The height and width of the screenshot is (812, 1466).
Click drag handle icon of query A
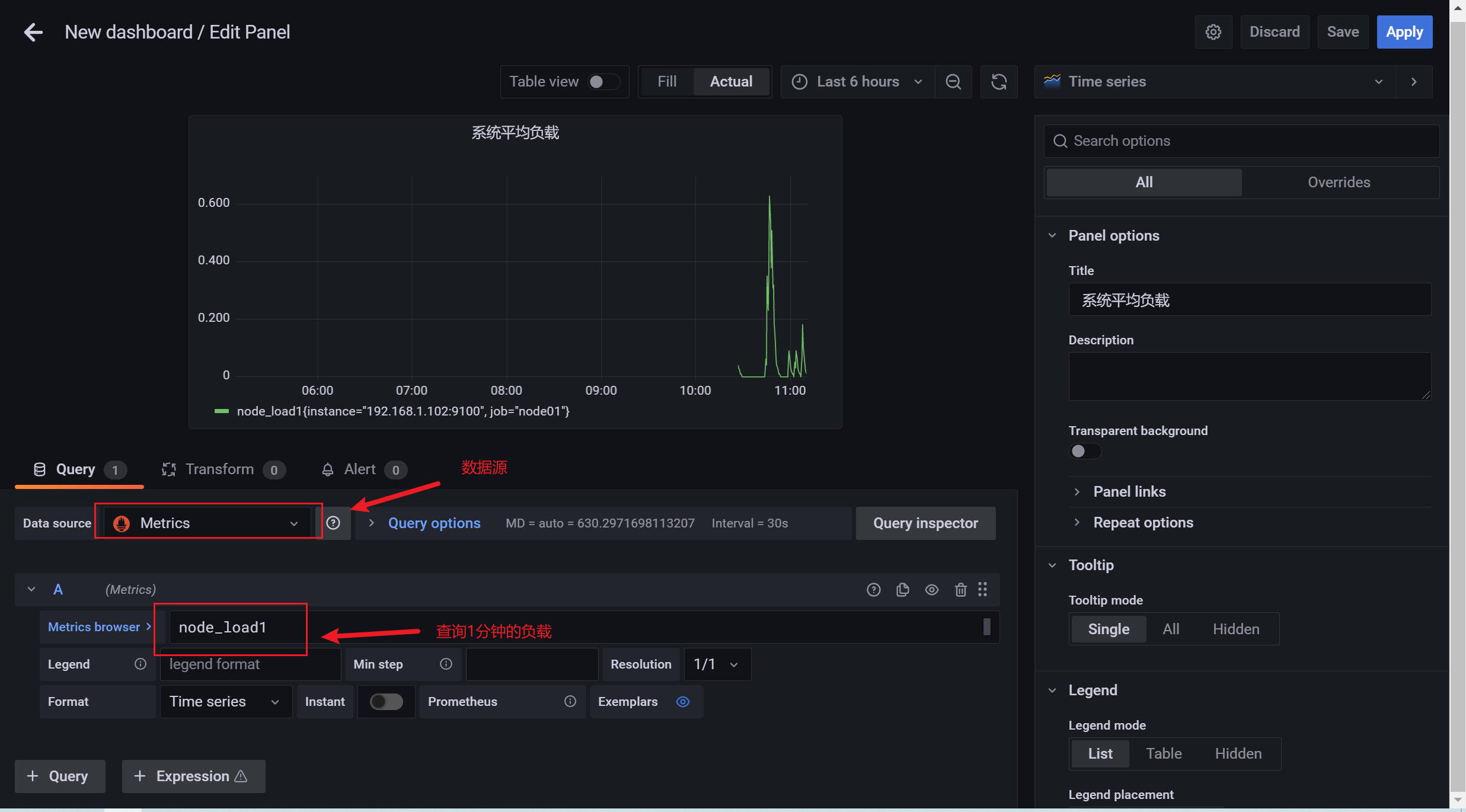point(983,589)
